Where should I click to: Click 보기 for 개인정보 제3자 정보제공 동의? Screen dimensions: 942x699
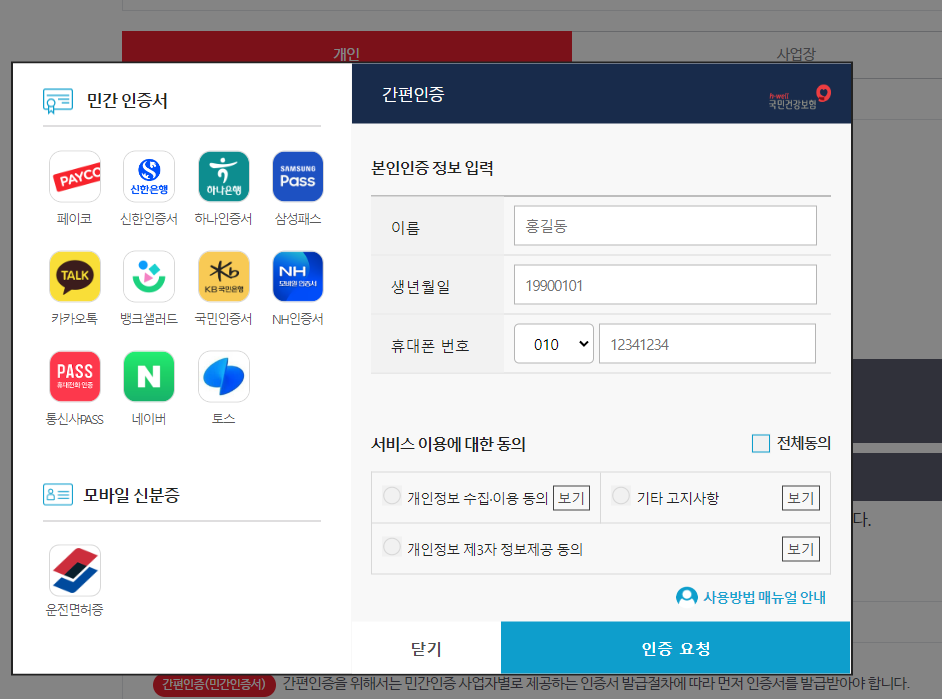click(x=801, y=549)
